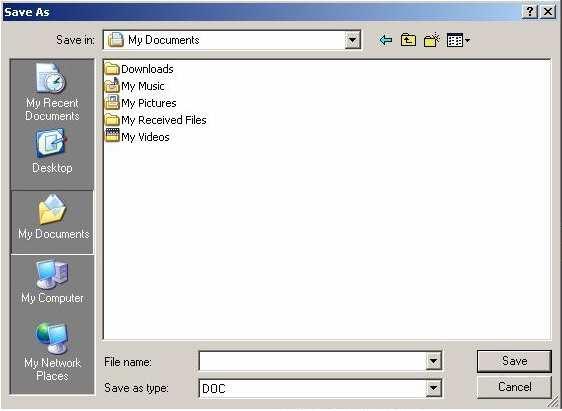Viewport: 562px width, 411px height.
Task: Select the My Music folder
Action: pos(134,86)
